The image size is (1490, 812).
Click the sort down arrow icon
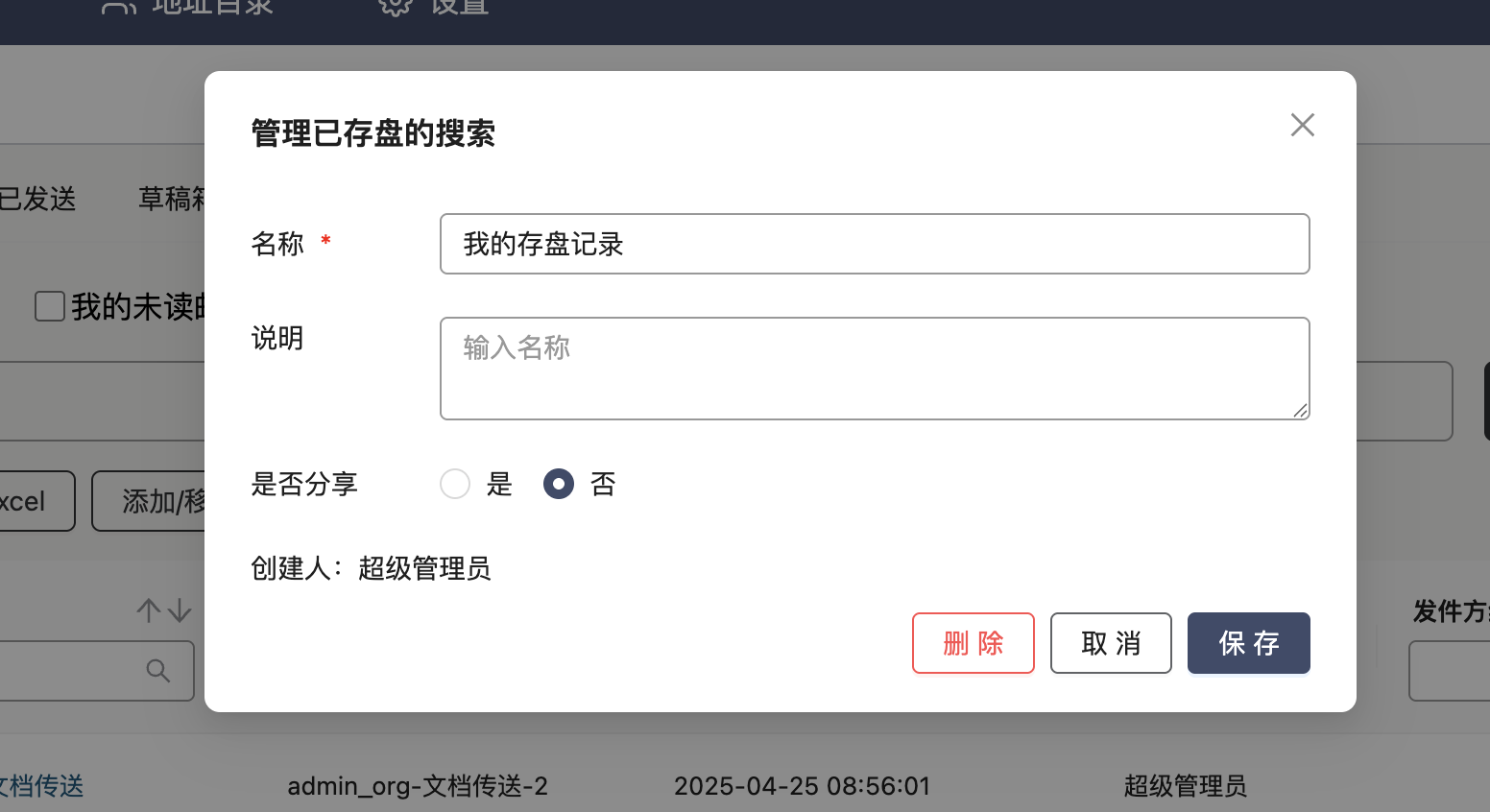pyautogui.click(x=180, y=610)
